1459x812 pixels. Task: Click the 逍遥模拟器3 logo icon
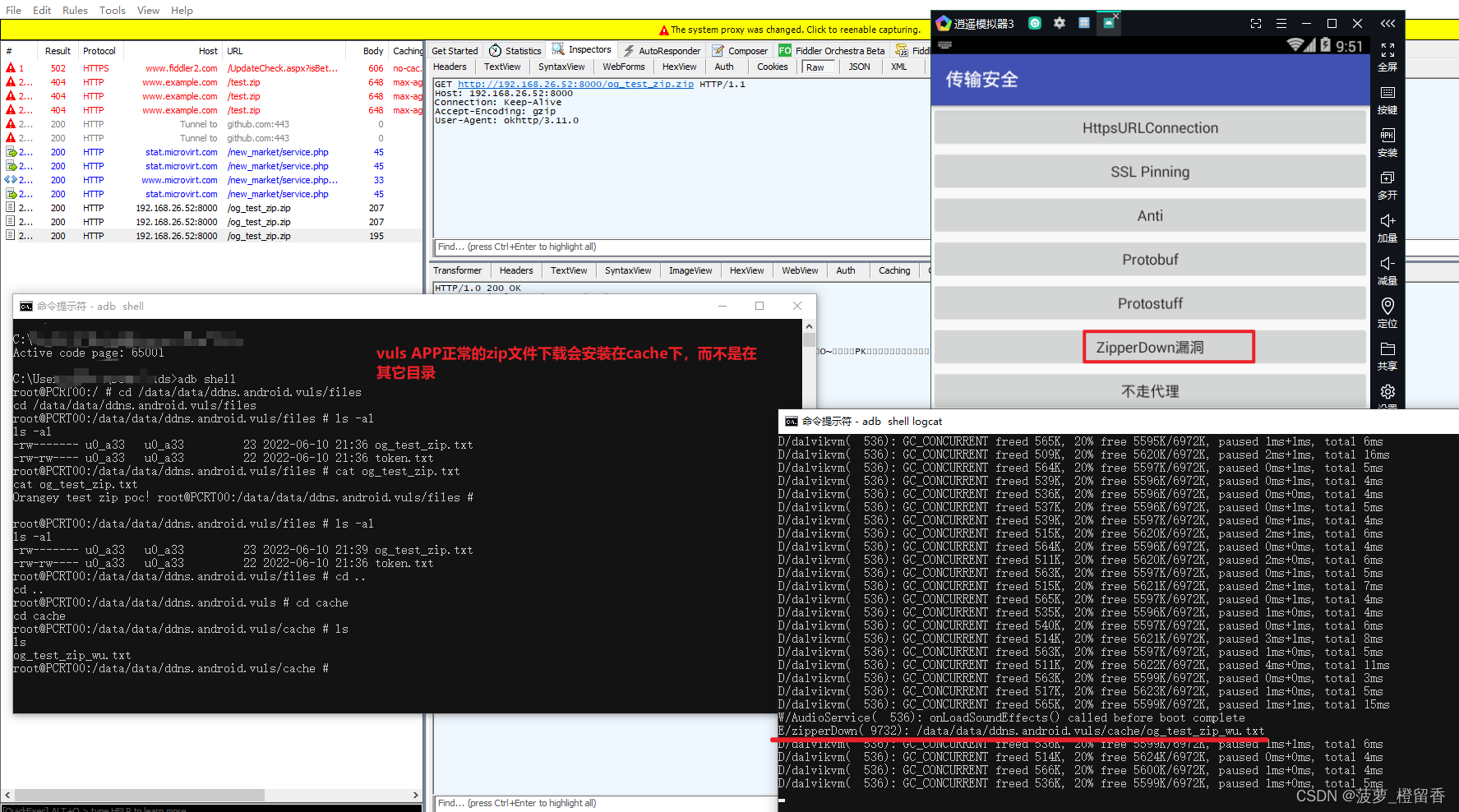(944, 23)
